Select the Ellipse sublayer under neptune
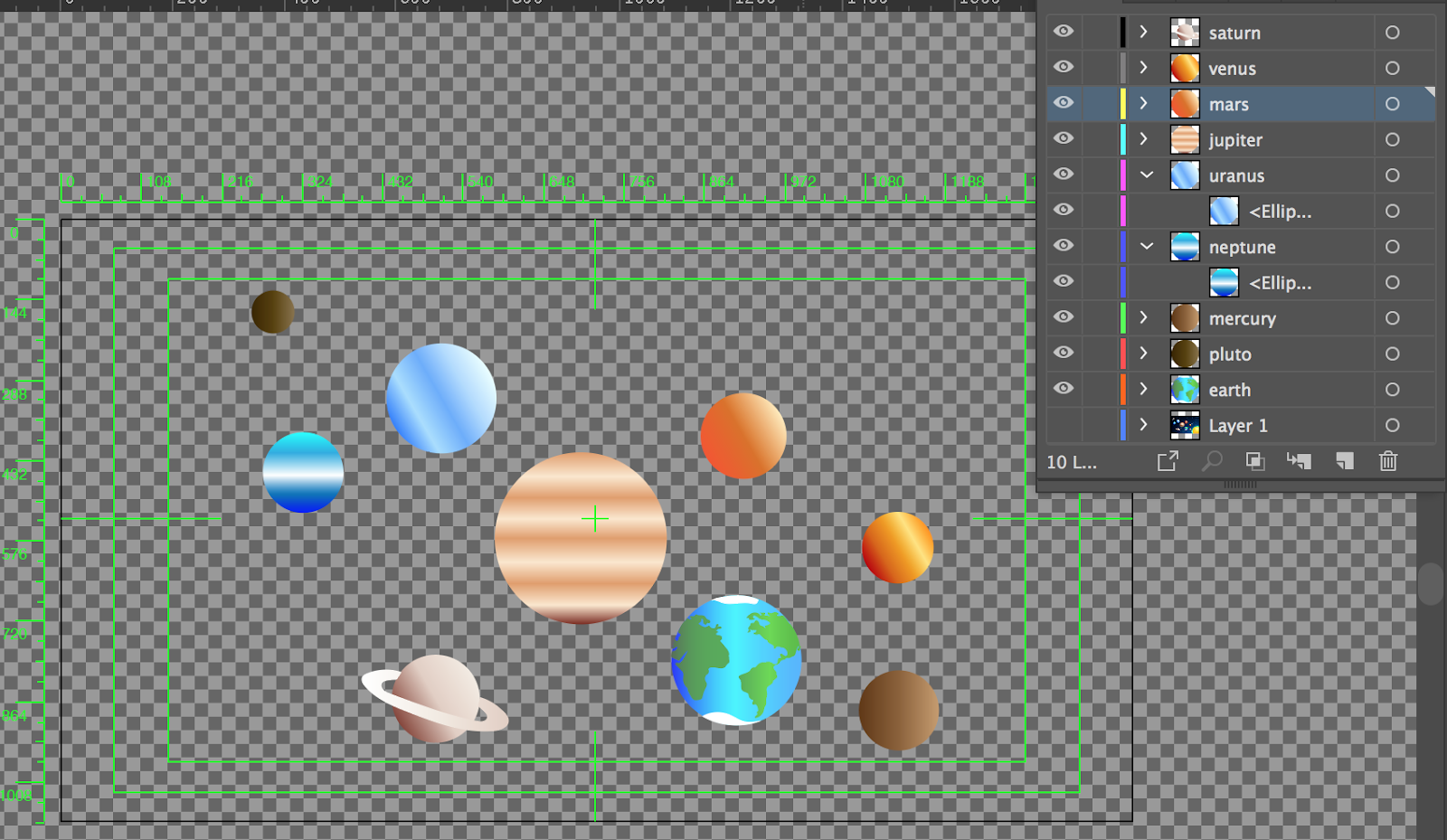The width and height of the screenshot is (1447, 840). 1281,282
